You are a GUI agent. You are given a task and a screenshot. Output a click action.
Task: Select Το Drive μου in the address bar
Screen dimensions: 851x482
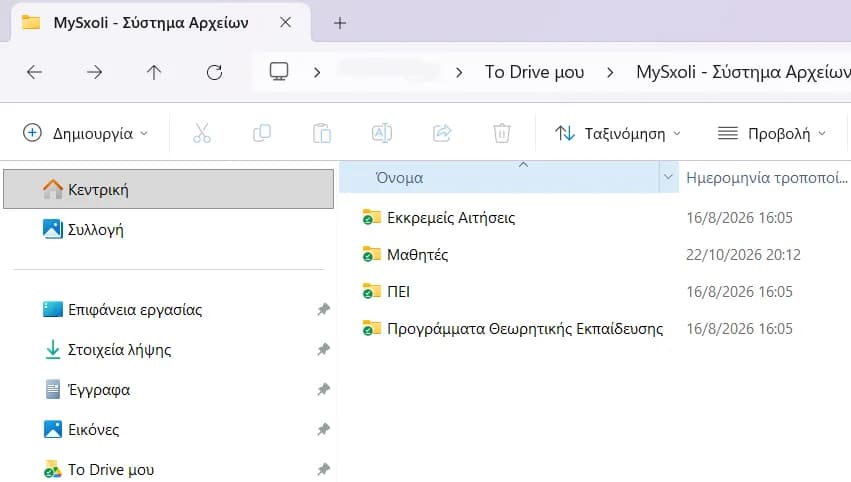(x=535, y=72)
